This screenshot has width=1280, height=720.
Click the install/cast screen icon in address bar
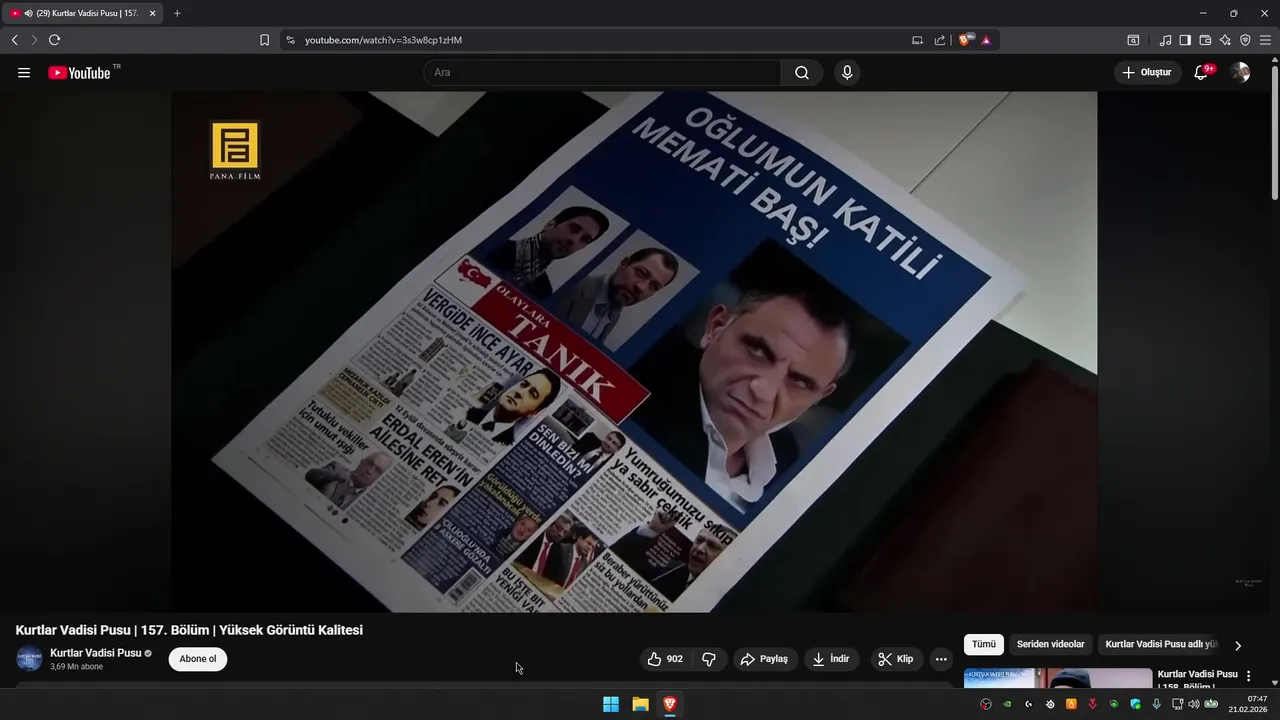coord(917,40)
